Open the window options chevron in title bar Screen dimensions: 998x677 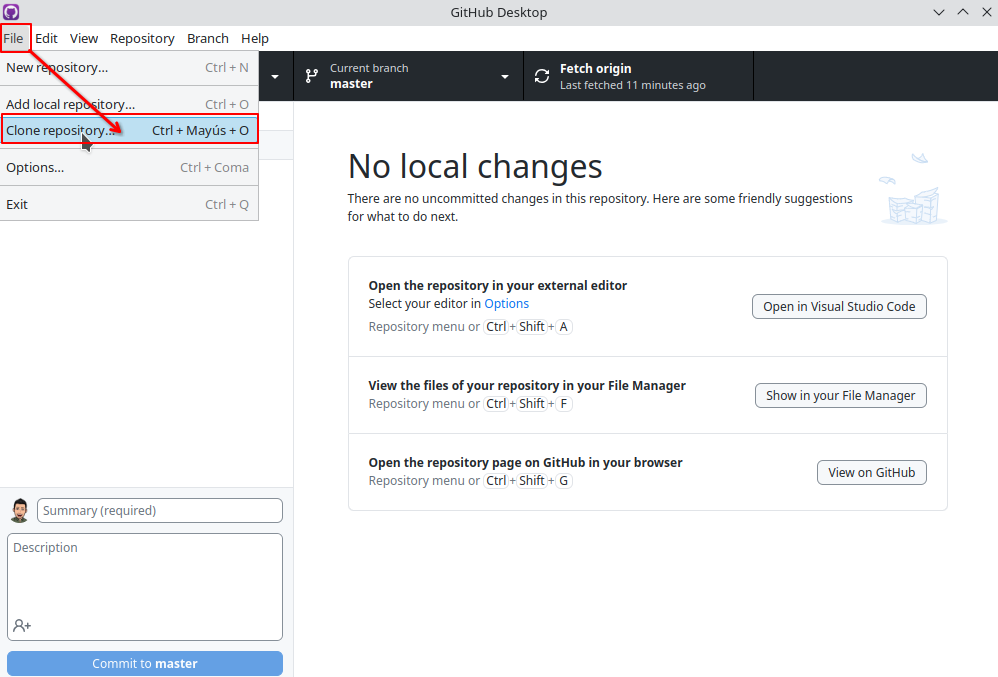pyautogui.click(x=938, y=12)
